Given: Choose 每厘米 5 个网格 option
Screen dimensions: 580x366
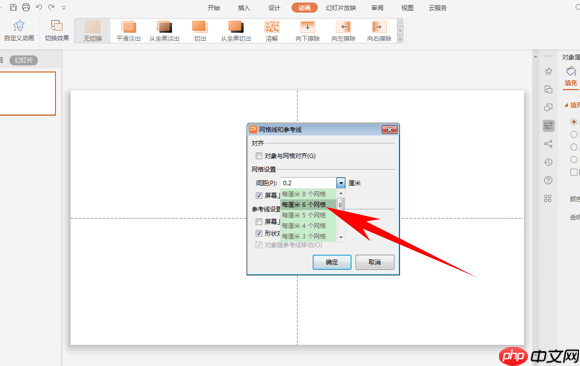Looking at the screenshot, I should click(308, 215).
